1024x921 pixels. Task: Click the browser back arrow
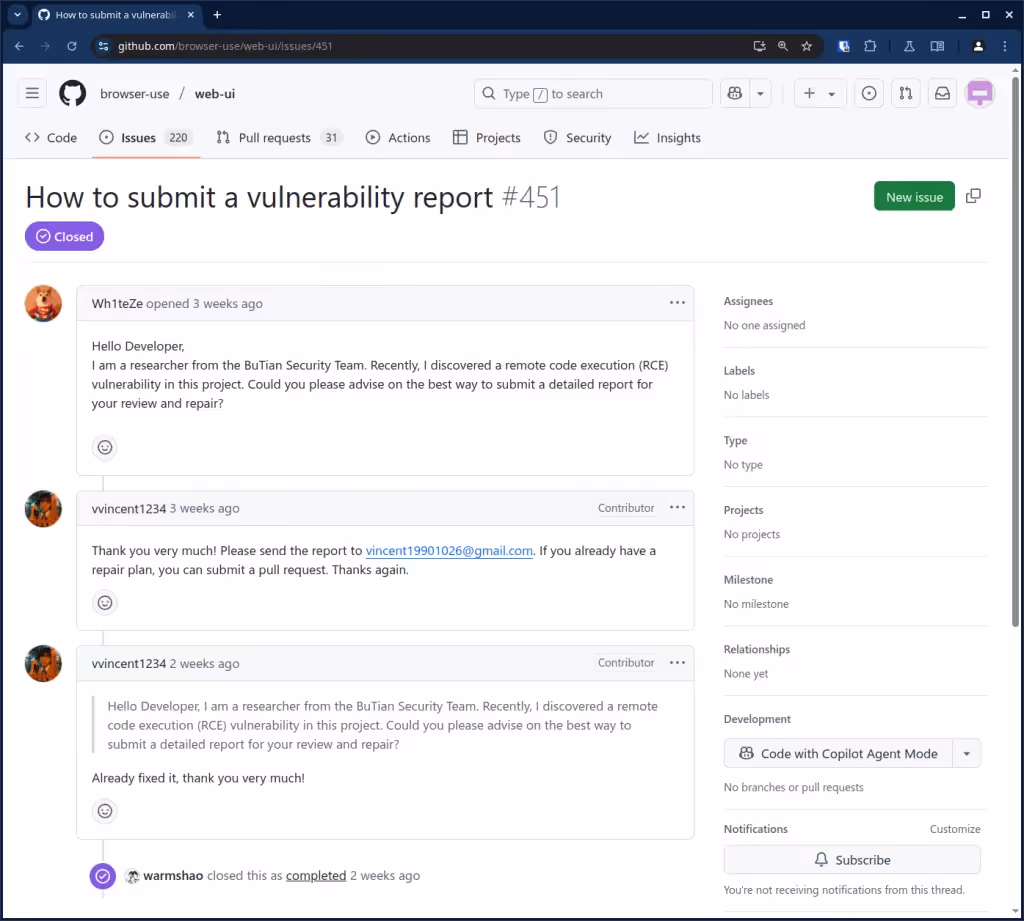[x=19, y=46]
